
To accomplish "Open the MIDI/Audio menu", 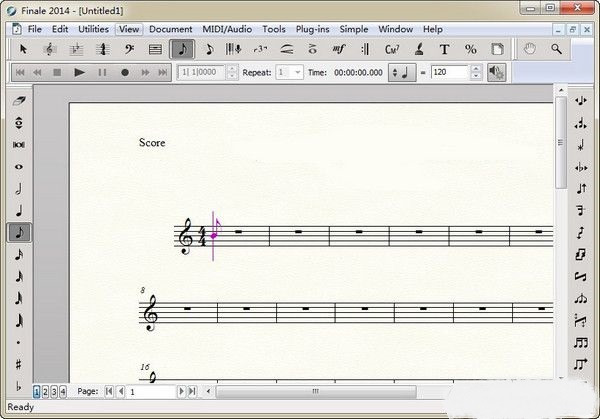I will coord(226,29).
